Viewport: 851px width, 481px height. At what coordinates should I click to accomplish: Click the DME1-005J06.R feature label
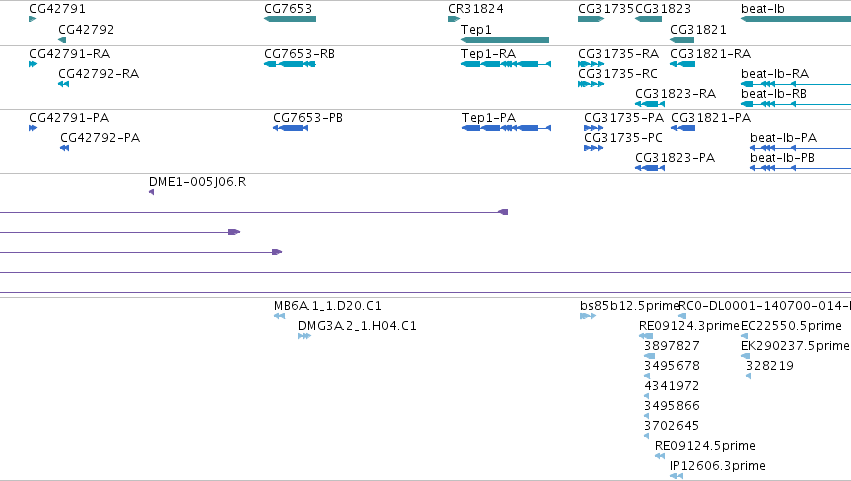coord(198,181)
